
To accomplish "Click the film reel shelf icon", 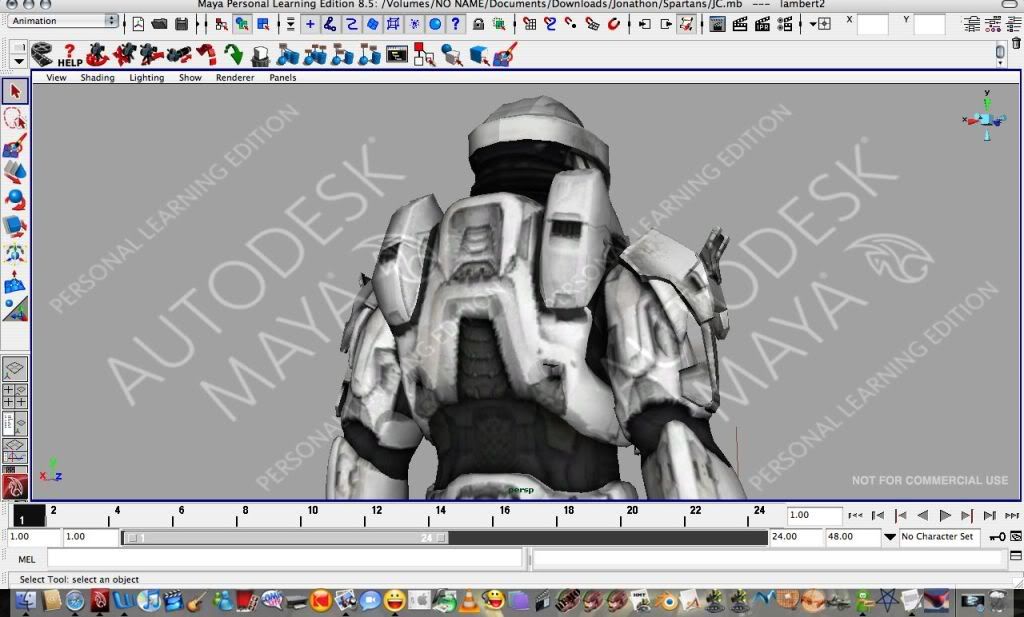I will tap(42, 55).
